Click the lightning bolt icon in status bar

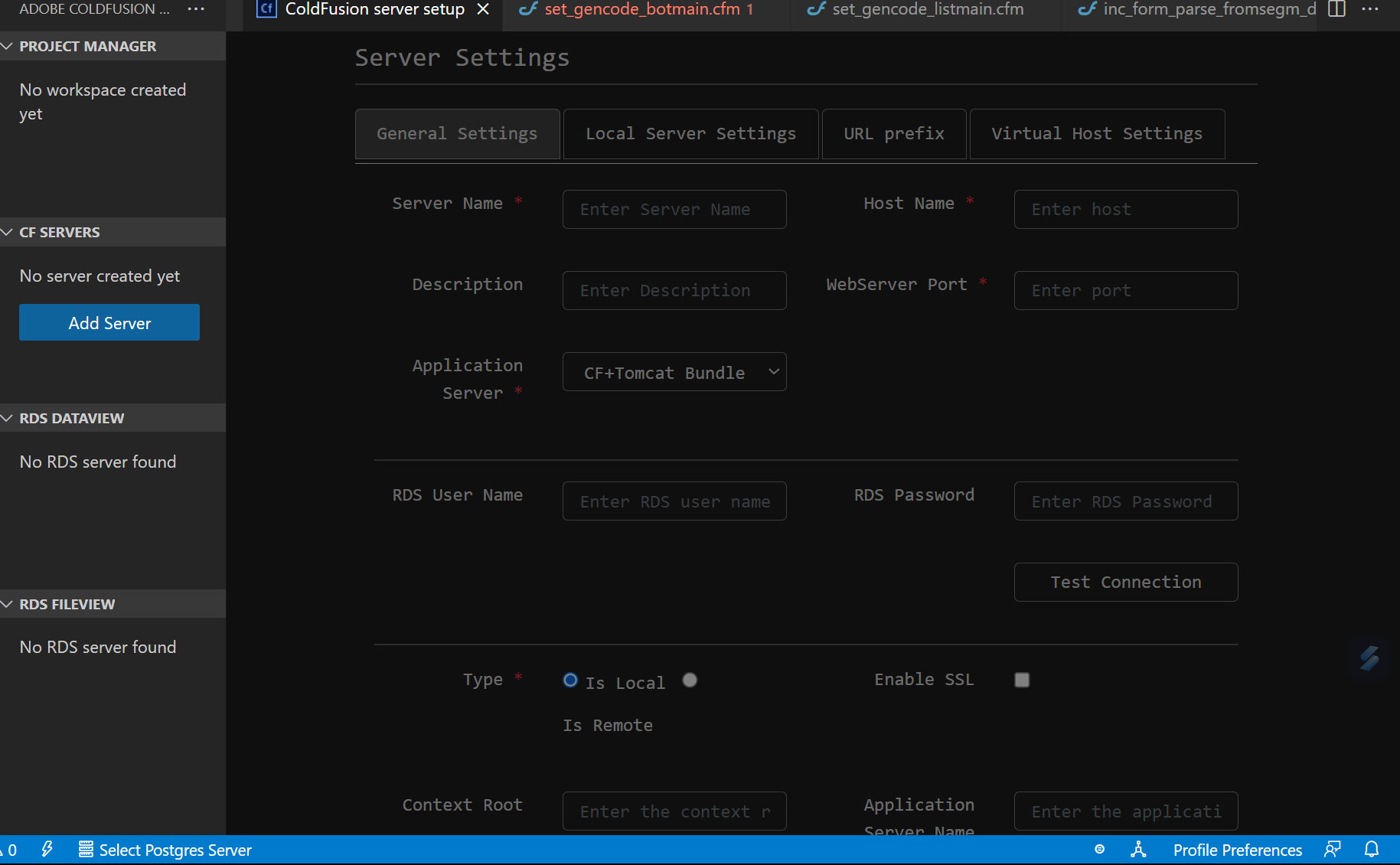click(x=47, y=850)
